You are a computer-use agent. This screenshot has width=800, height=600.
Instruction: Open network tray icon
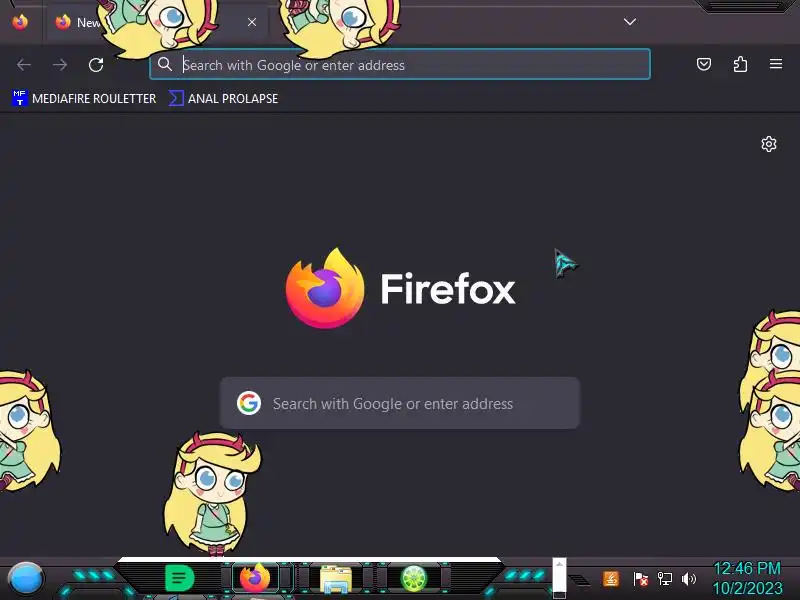pos(665,579)
